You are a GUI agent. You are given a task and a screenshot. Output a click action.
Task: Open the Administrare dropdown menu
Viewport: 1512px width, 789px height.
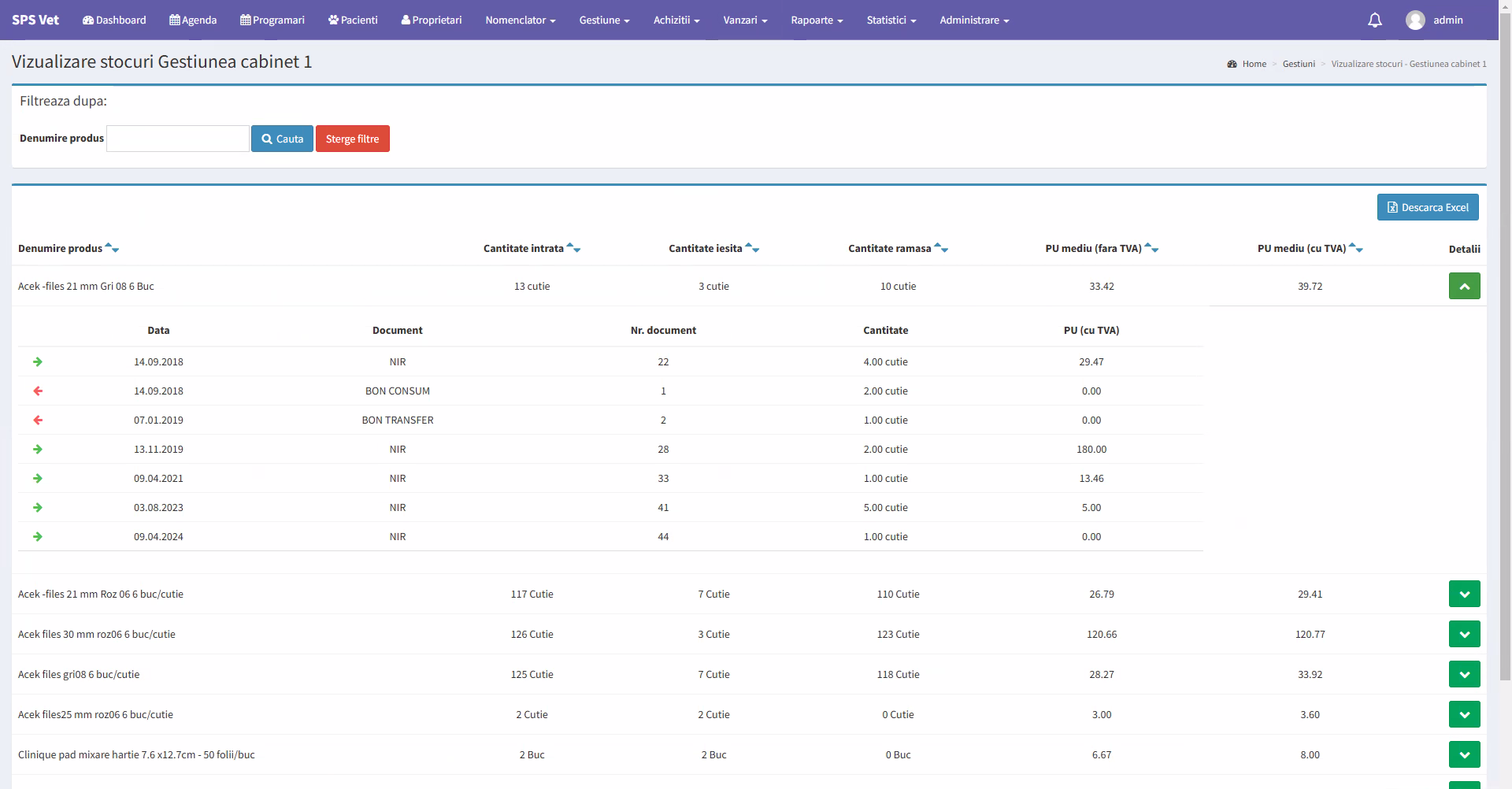coord(973,20)
